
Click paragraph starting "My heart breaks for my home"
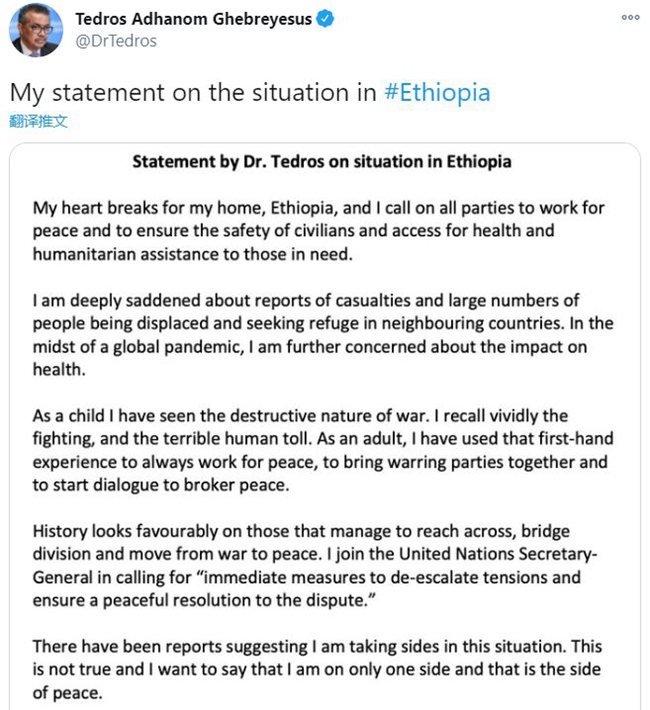(318, 231)
